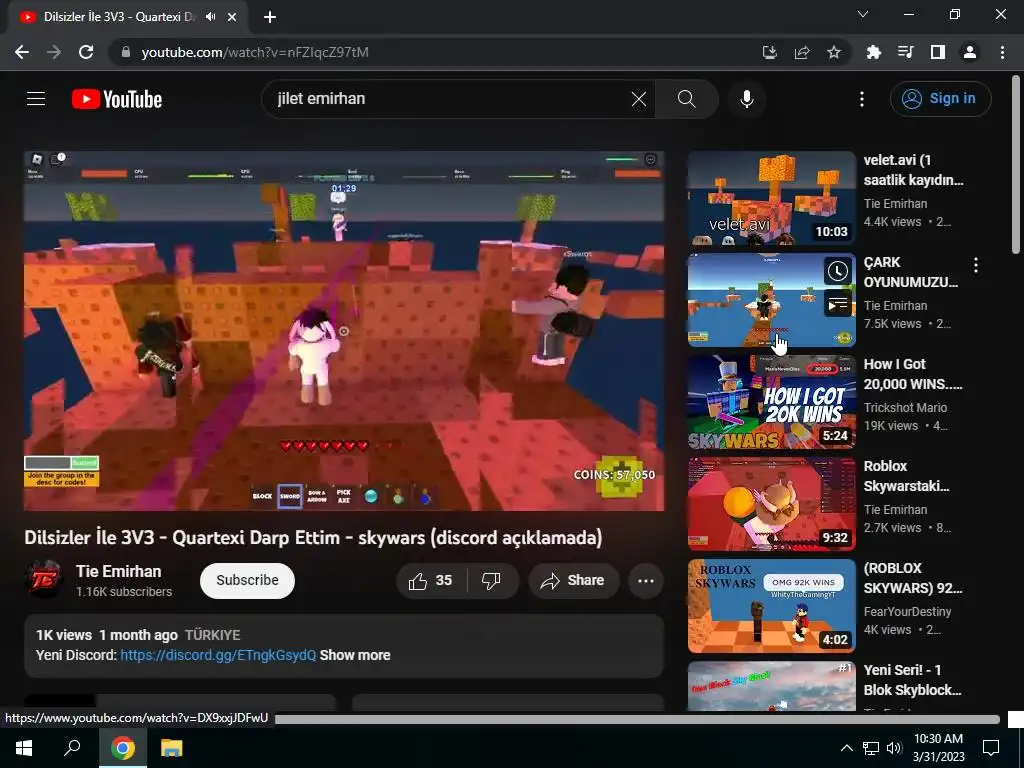Open the YouTube guide hamburger menu
The width and height of the screenshot is (1024, 768).
point(36,99)
